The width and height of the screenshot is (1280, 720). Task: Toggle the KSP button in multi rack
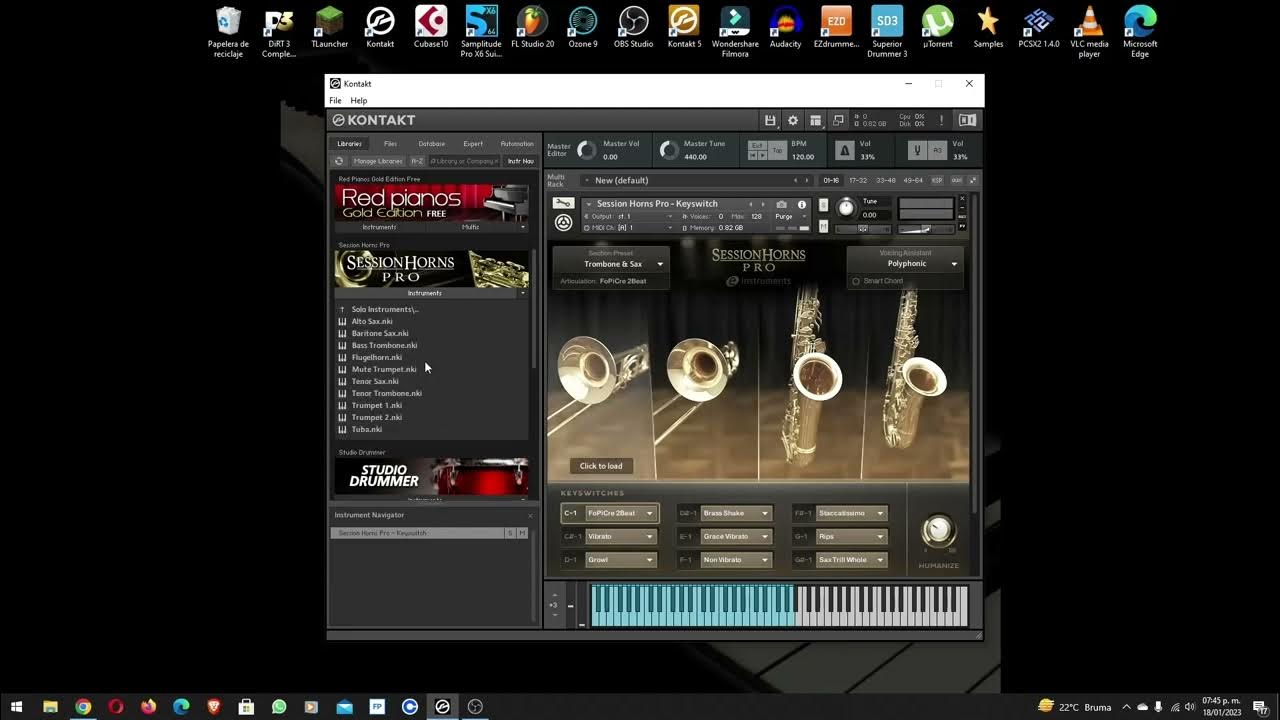click(937, 181)
